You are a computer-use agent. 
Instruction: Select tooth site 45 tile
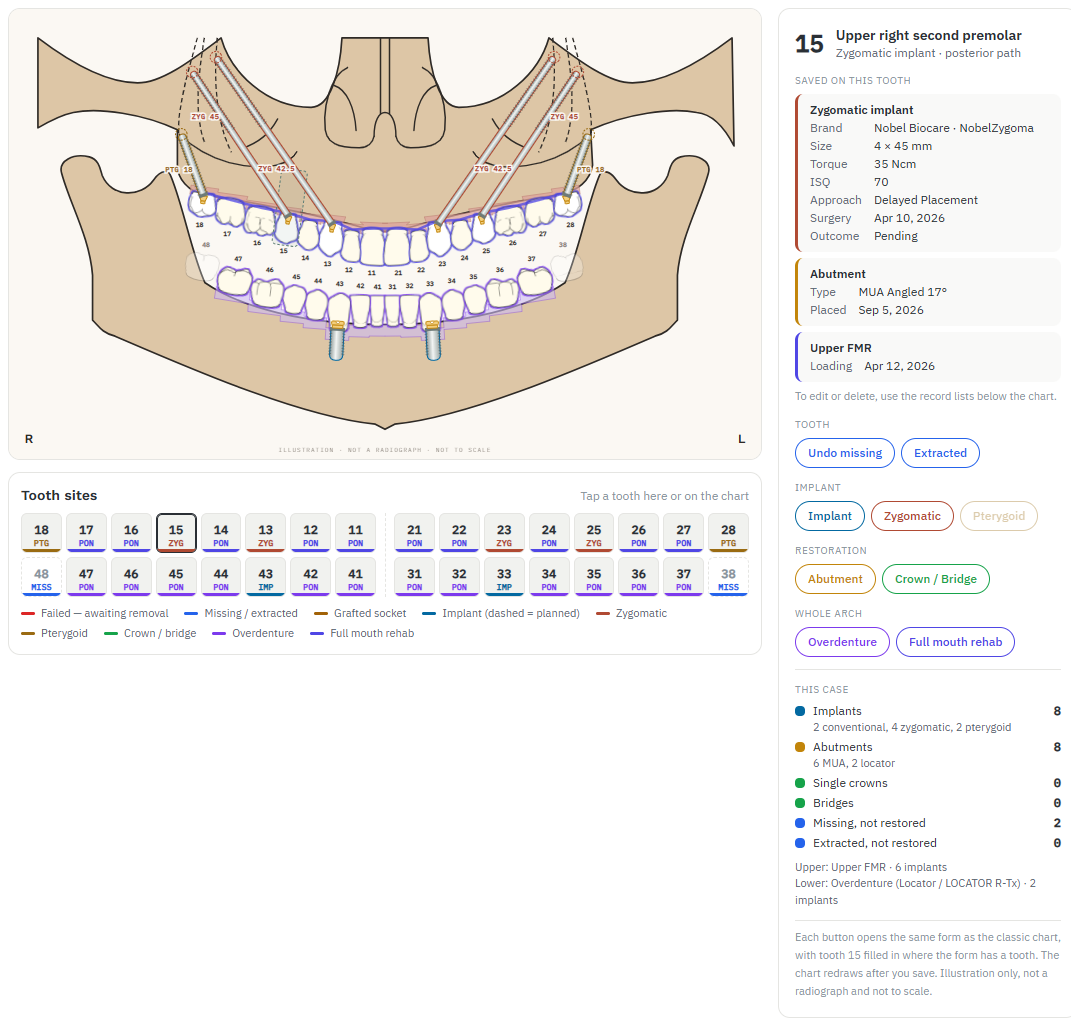(x=176, y=577)
